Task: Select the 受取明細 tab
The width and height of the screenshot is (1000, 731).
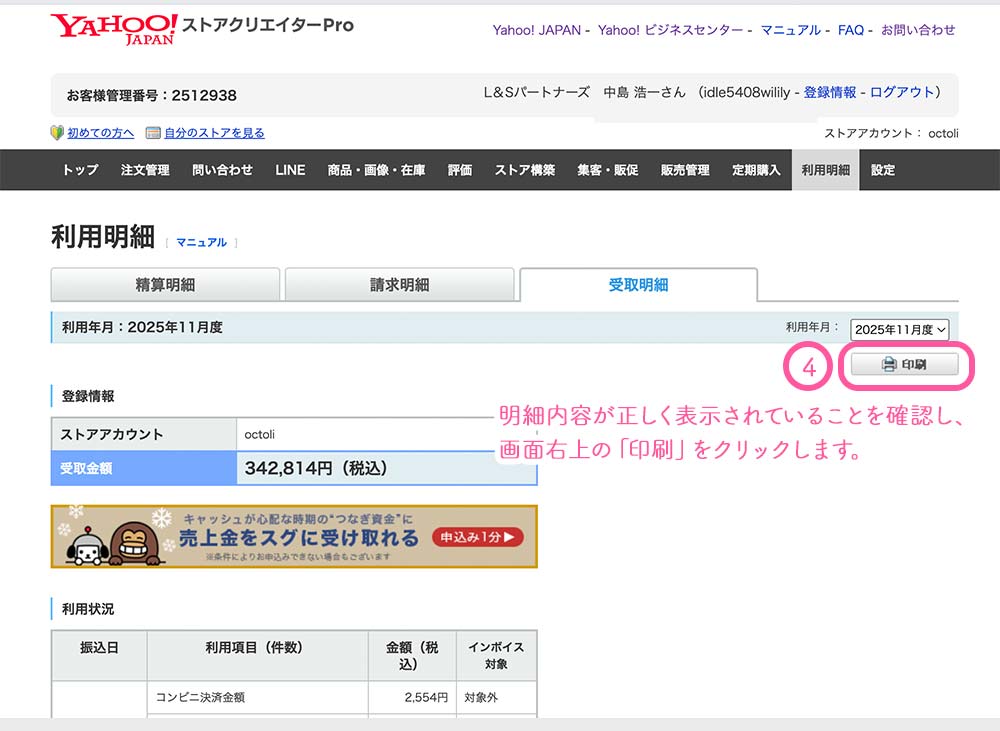Action: (x=638, y=285)
